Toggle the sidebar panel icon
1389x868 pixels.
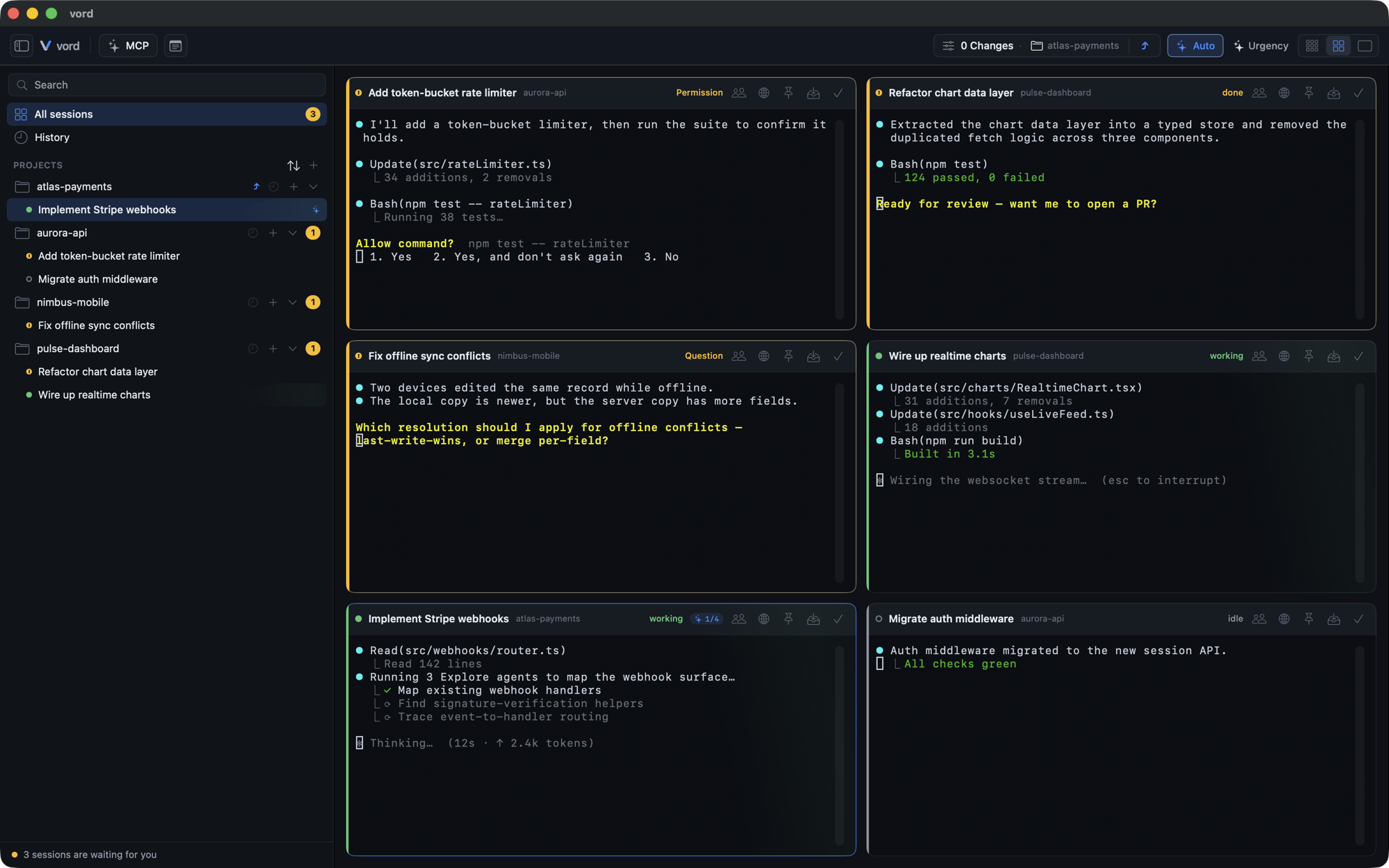pos(22,46)
